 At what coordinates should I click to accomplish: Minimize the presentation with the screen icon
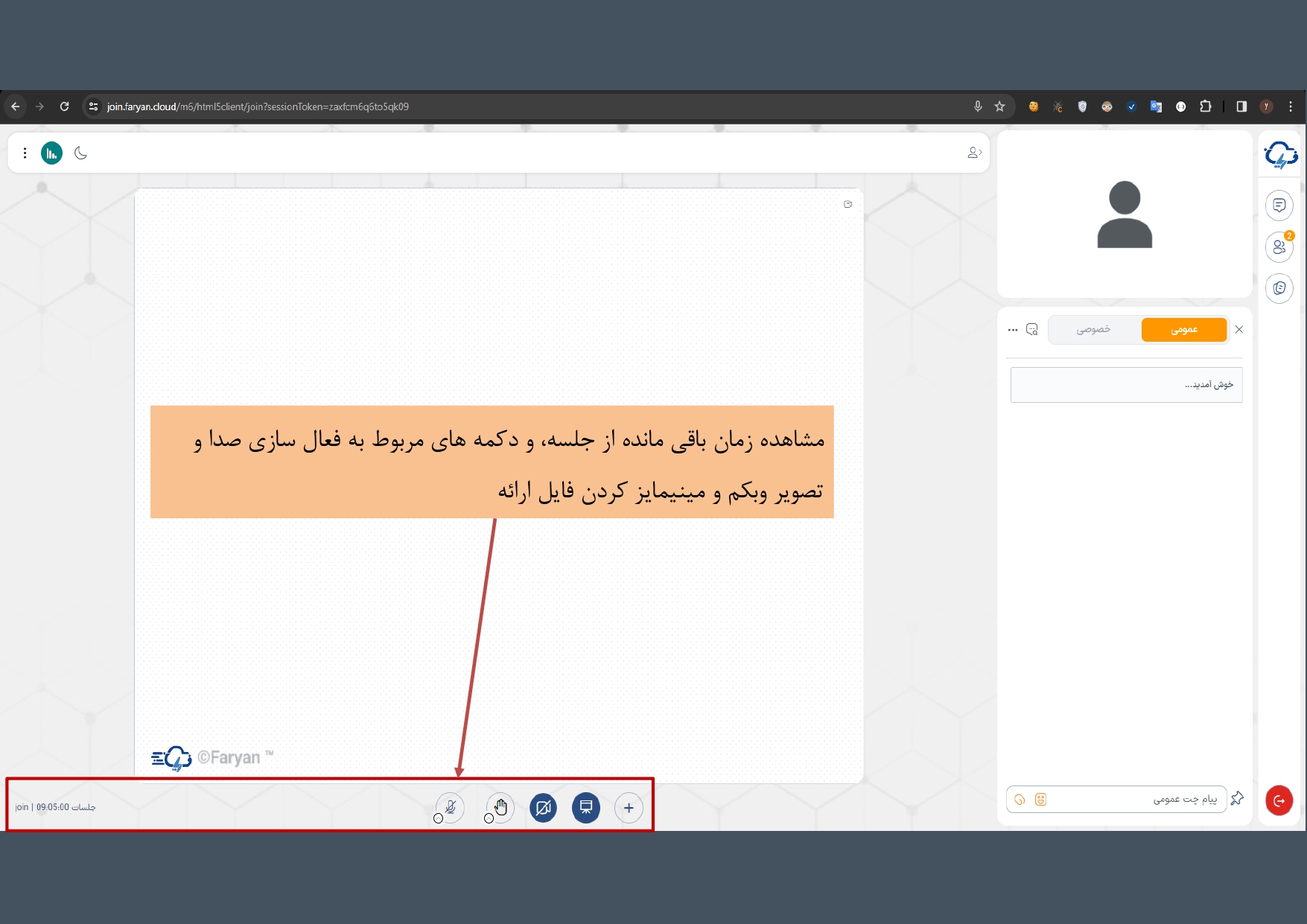pos(586,807)
